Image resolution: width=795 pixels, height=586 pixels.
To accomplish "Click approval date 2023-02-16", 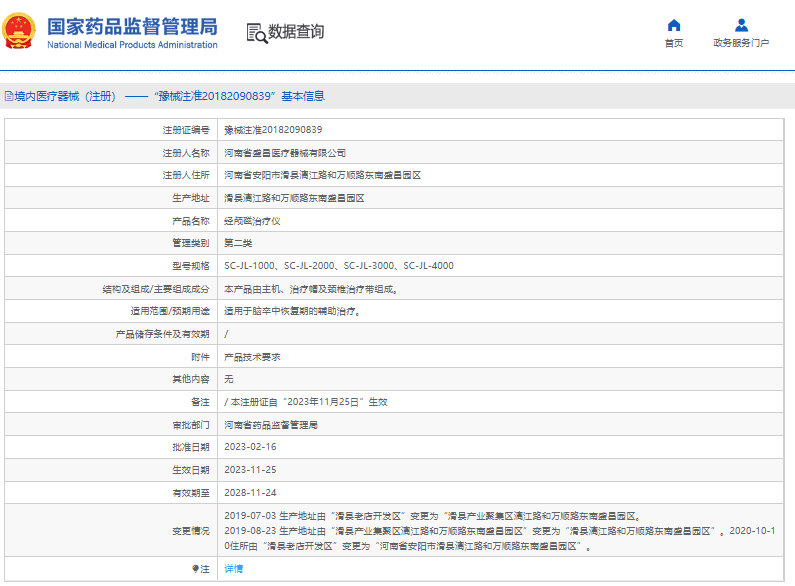I will pyautogui.click(x=250, y=447).
